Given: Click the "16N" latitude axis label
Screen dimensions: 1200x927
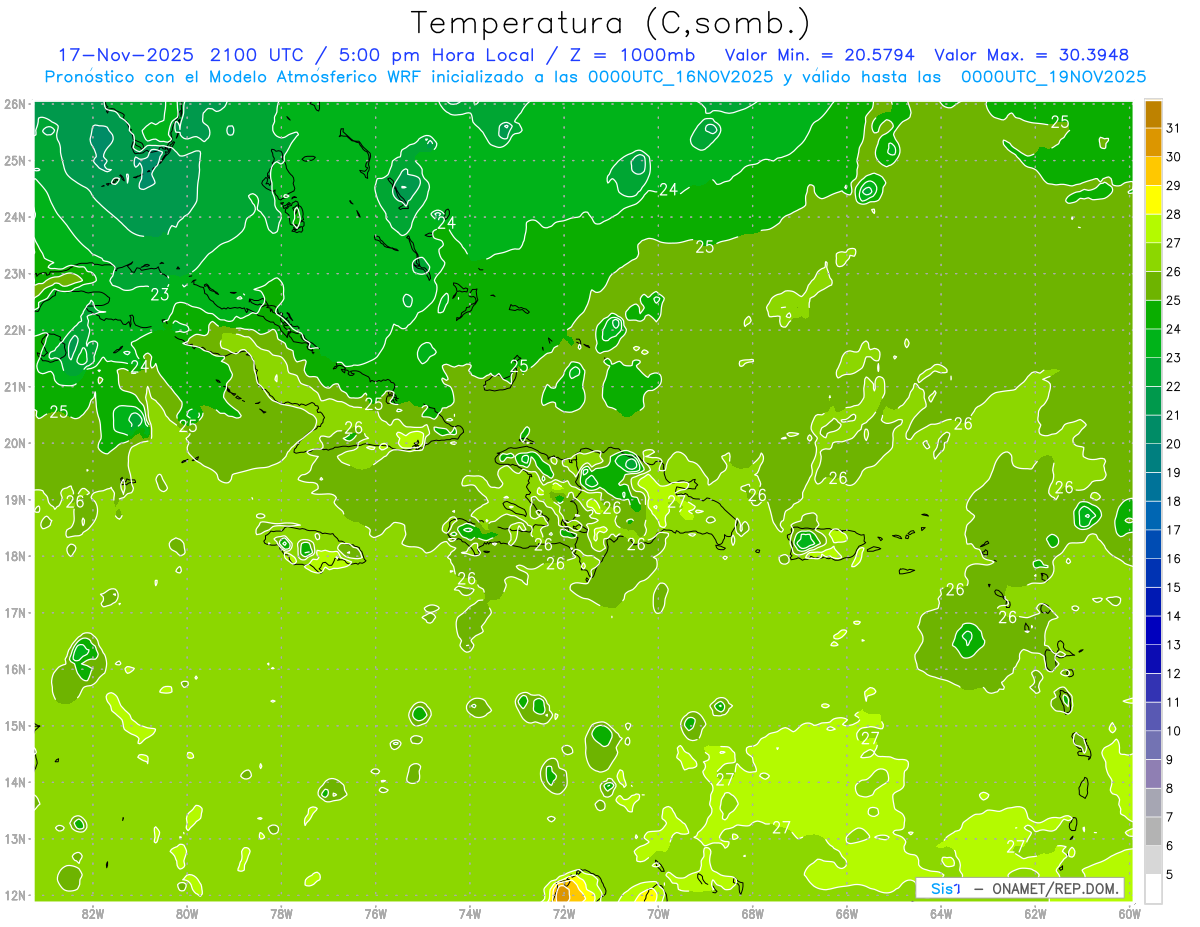Looking at the screenshot, I should (14, 669).
